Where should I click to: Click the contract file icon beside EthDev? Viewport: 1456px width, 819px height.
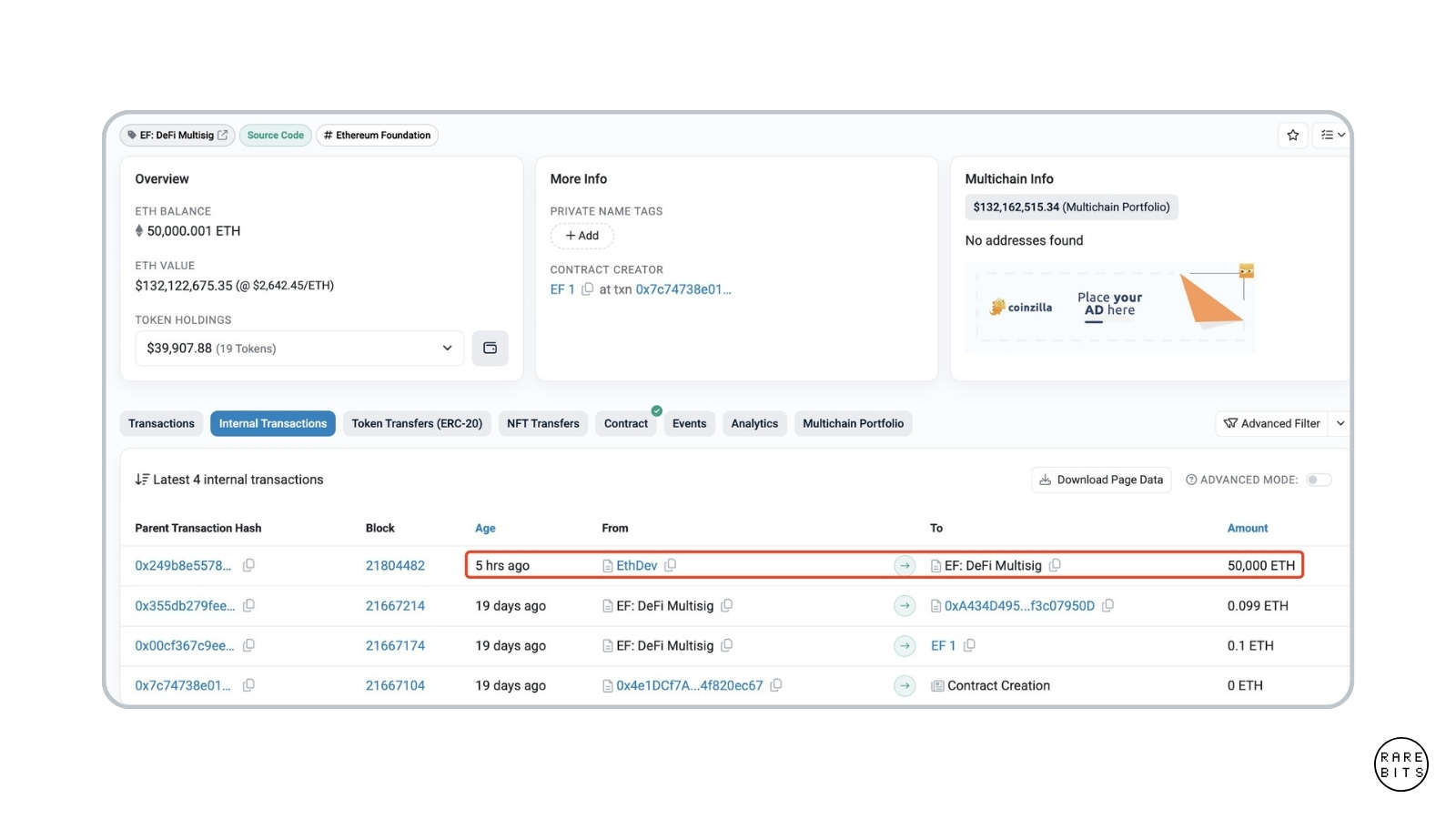[608, 566]
